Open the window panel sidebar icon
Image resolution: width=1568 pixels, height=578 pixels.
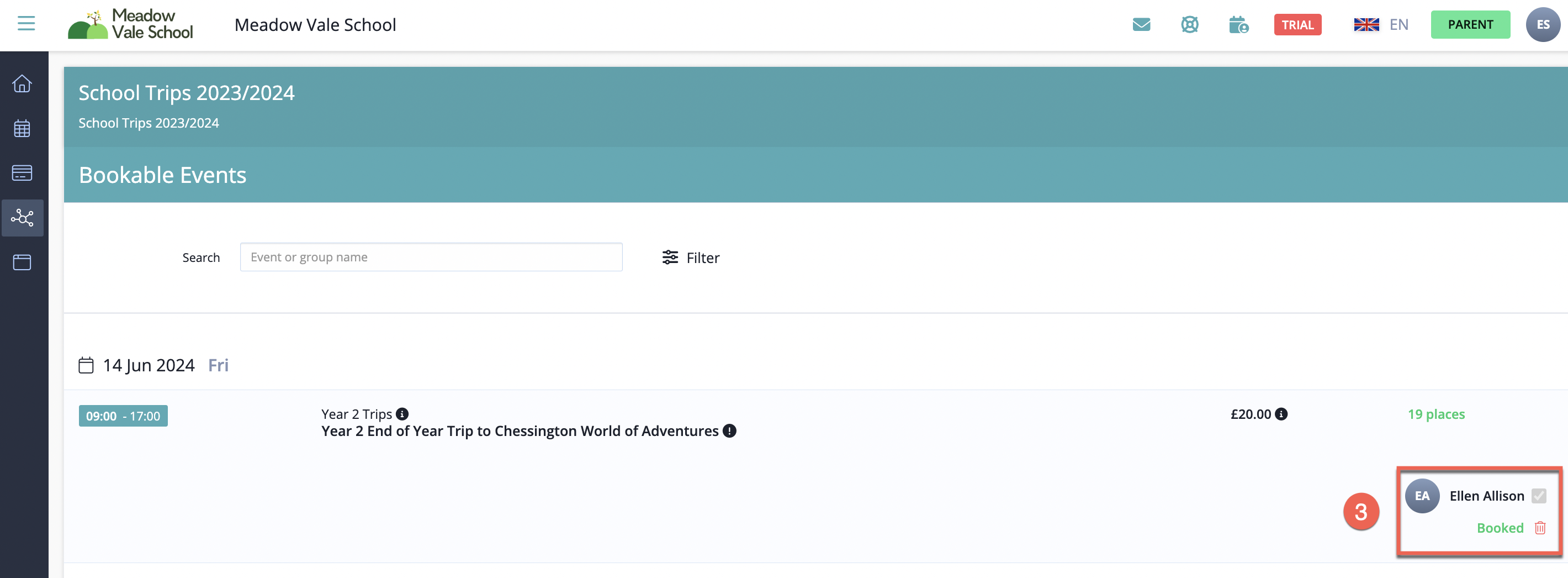pyautogui.click(x=22, y=262)
